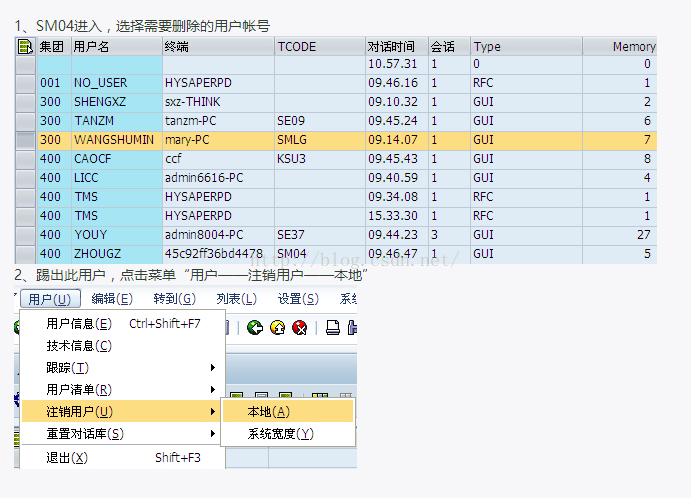Click the tanzm-PC terminal cell
This screenshot has width=691, height=498.
[x=218, y=121]
